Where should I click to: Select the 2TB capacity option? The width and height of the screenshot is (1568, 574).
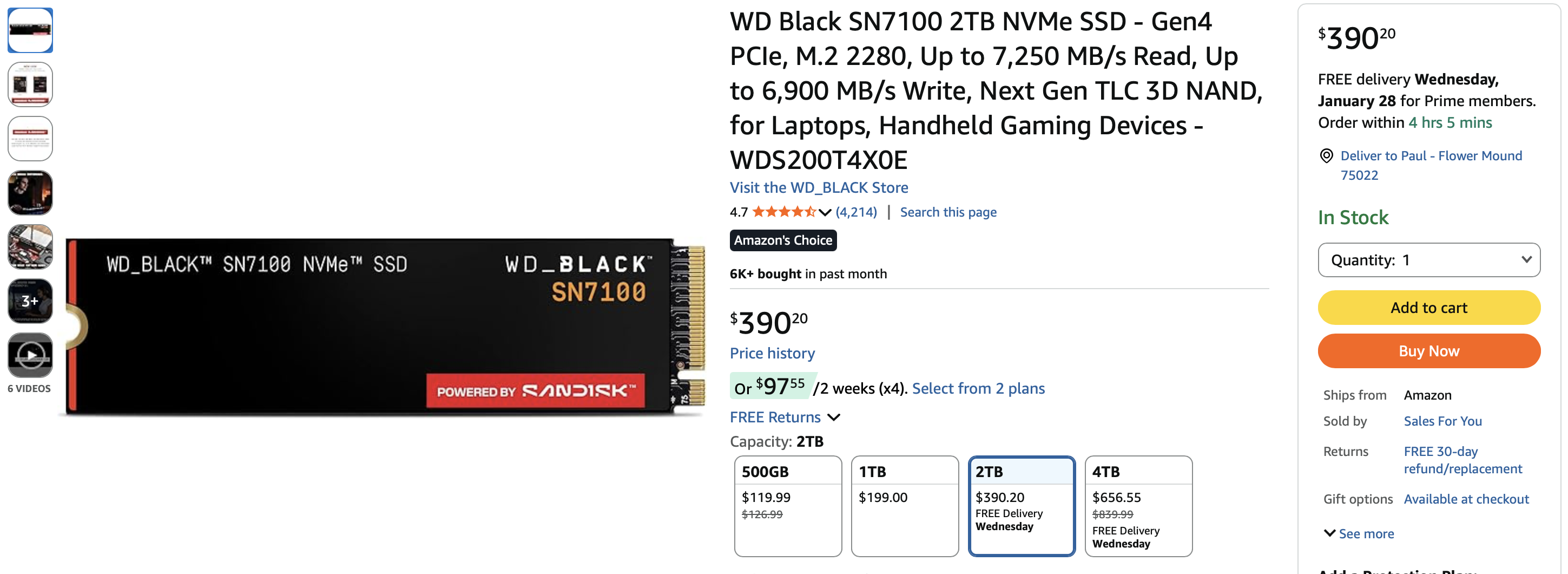[1021, 505]
